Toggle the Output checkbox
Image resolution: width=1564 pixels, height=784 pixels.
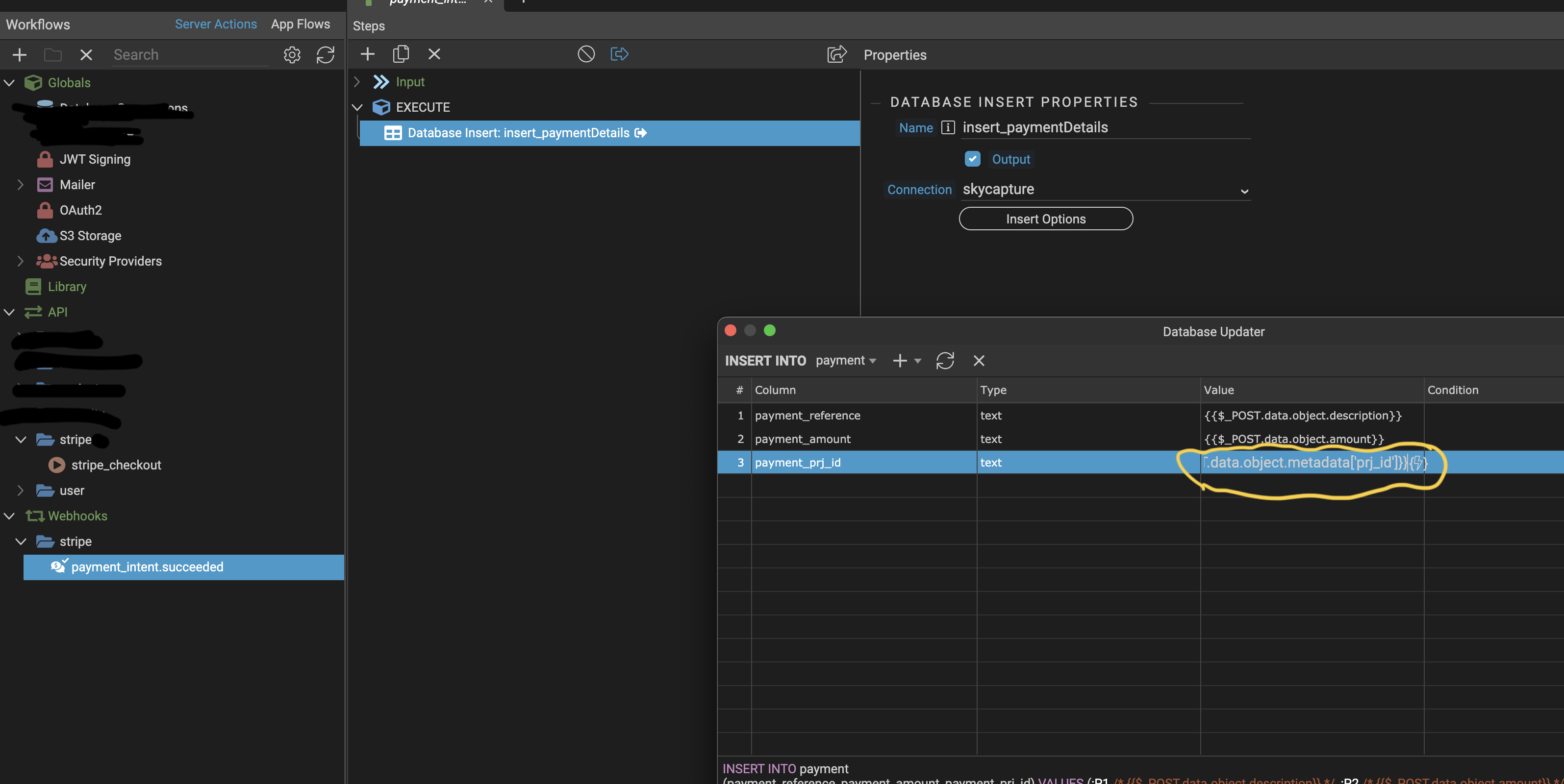(972, 159)
